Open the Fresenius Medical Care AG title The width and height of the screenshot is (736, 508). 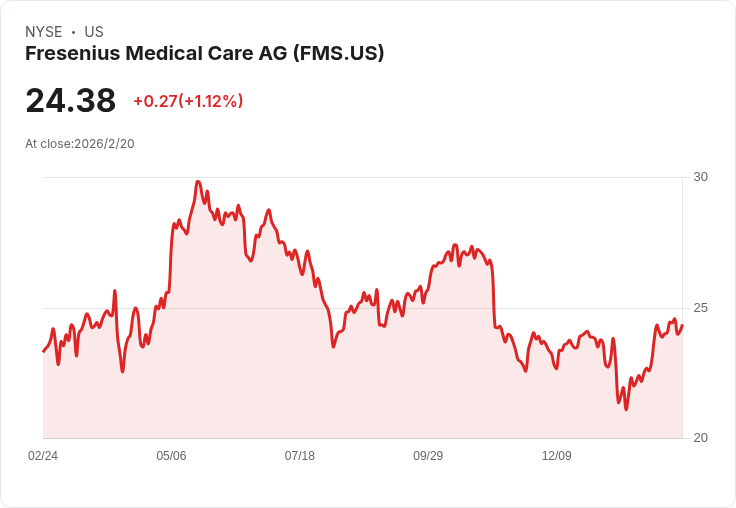click(204, 53)
